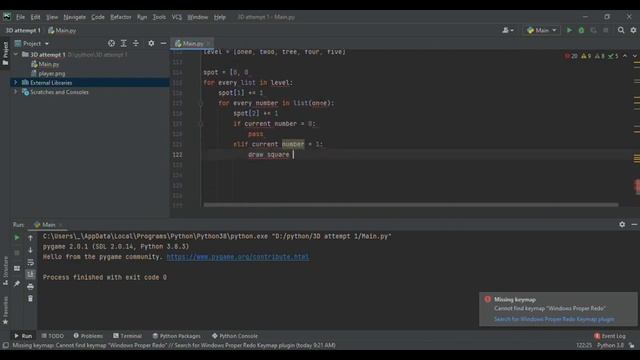Open the Refactor menu
Viewport: 640px width, 360px height.
pos(121,17)
